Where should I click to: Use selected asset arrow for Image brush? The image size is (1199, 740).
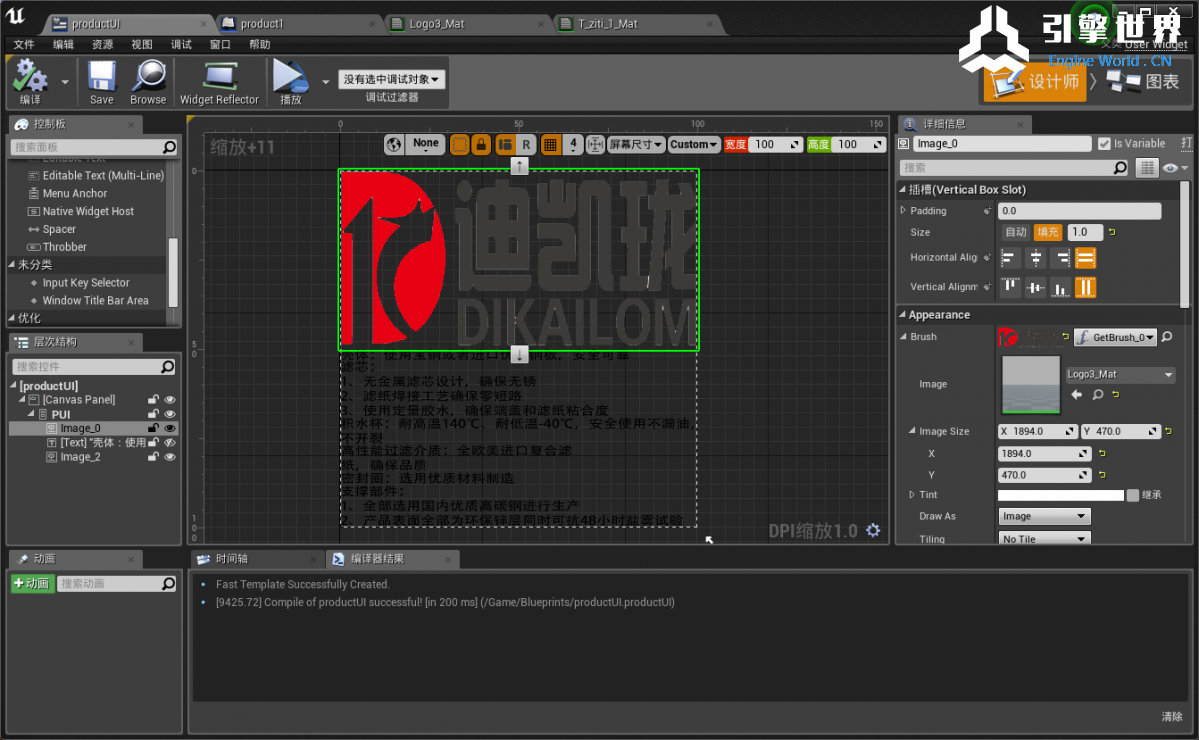[x=1077, y=394]
